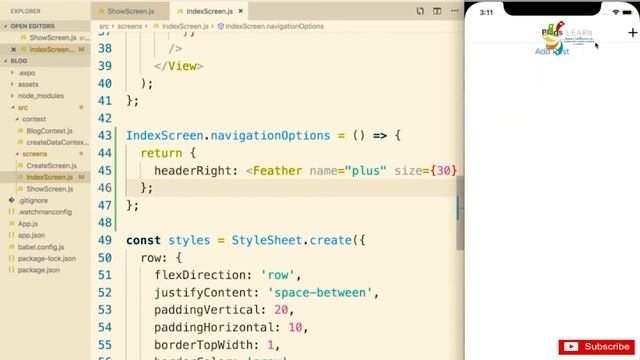The image size is (640, 360).
Task: Close the IndexScreen.js editor tab
Action: [x=241, y=11]
